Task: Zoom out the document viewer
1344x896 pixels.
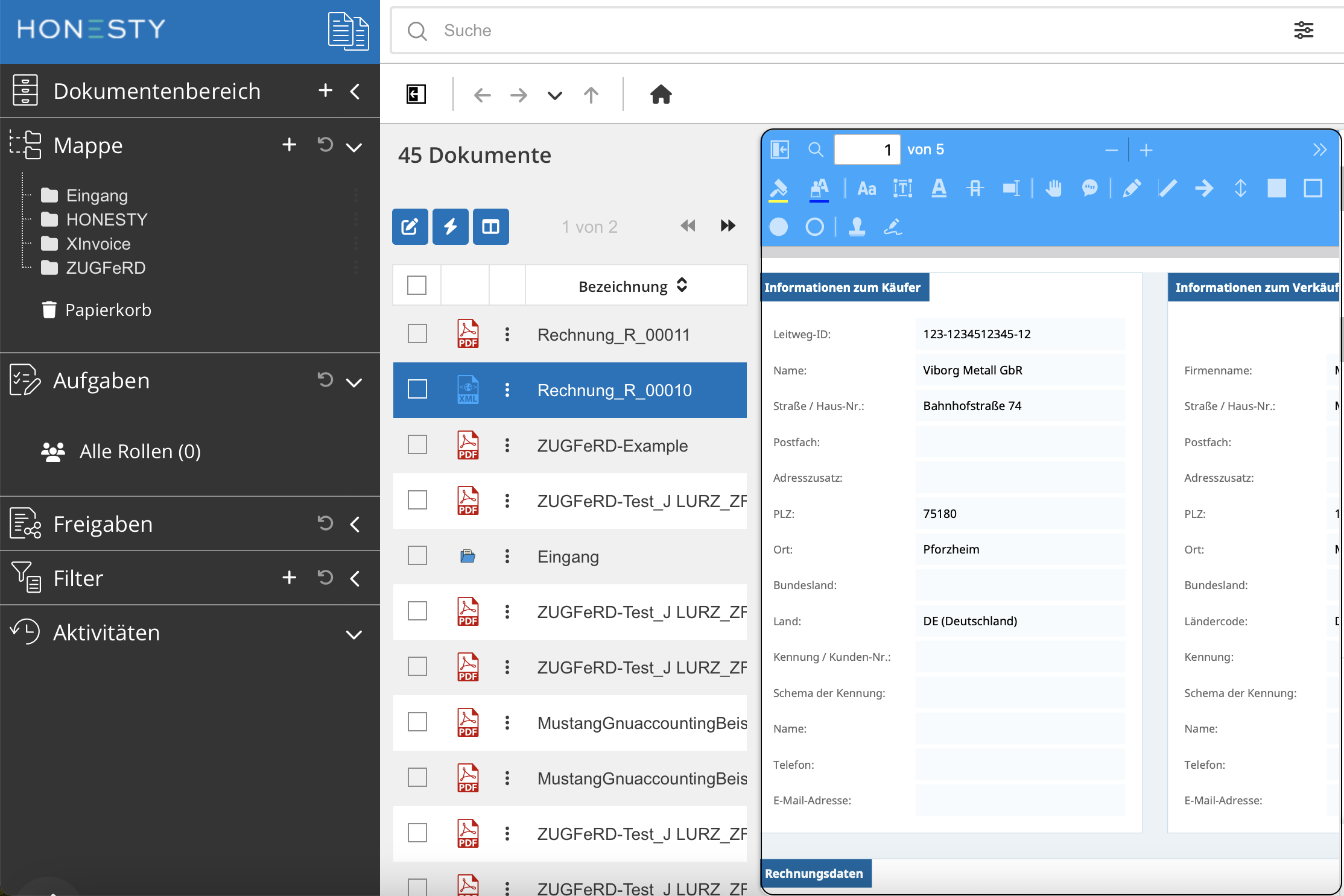Action: coord(1111,150)
